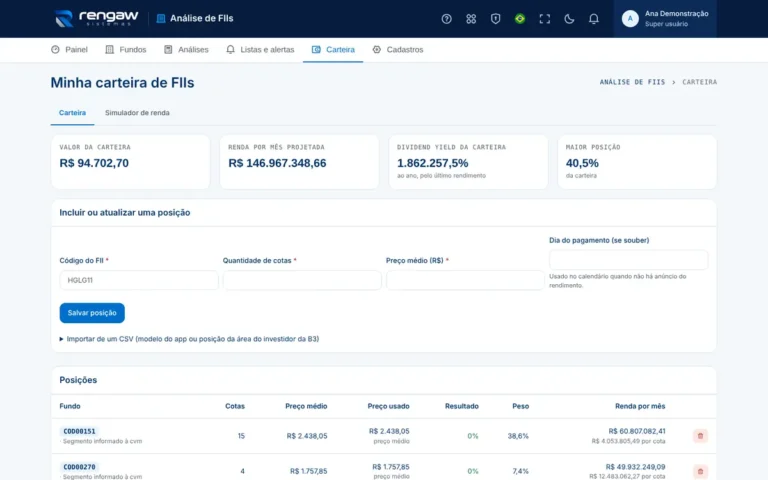The image size is (768, 480).
Task: Click the Dia do pagamento field
Action: 628,260
